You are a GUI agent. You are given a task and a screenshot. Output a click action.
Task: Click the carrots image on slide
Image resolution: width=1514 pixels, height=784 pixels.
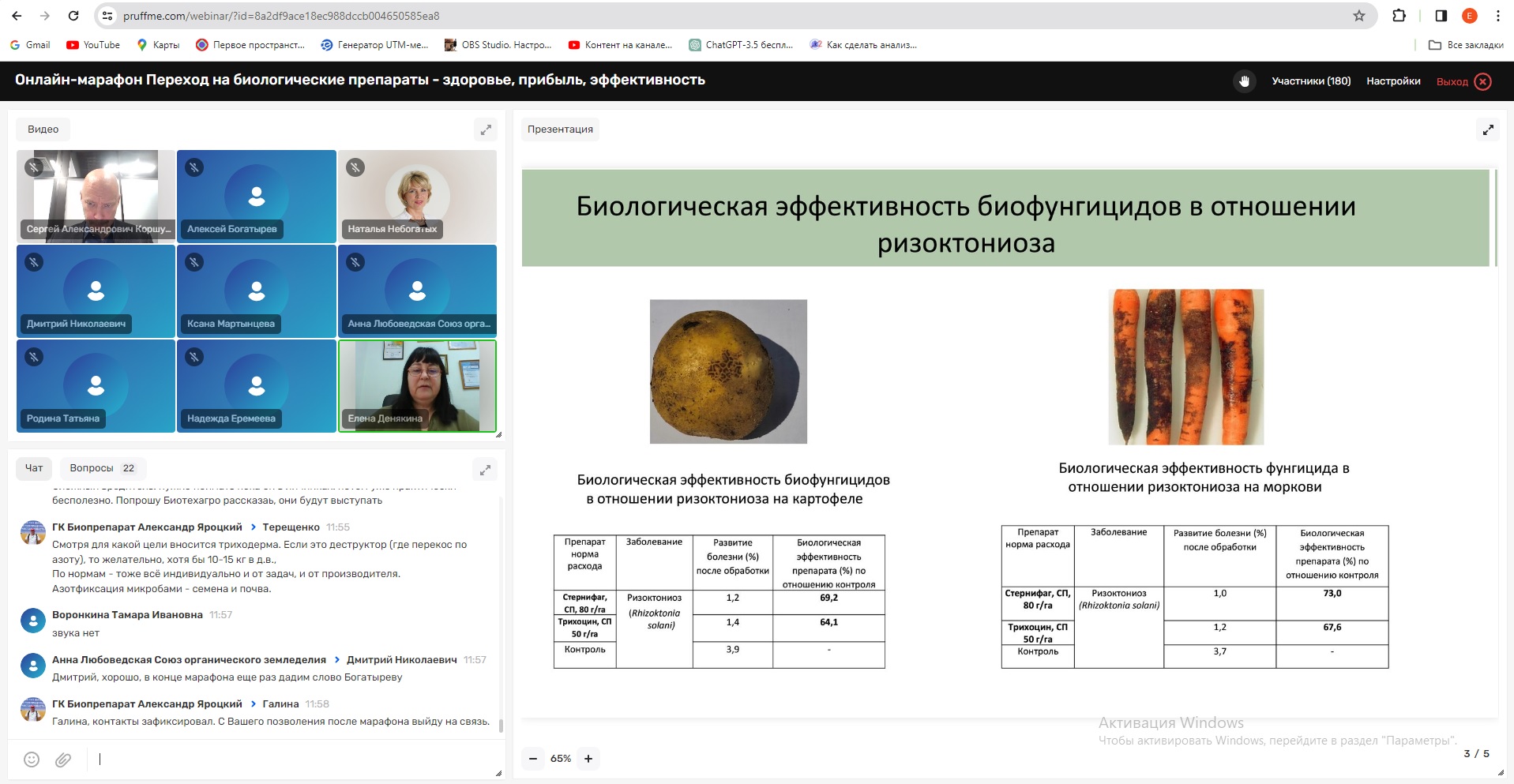[1186, 366]
